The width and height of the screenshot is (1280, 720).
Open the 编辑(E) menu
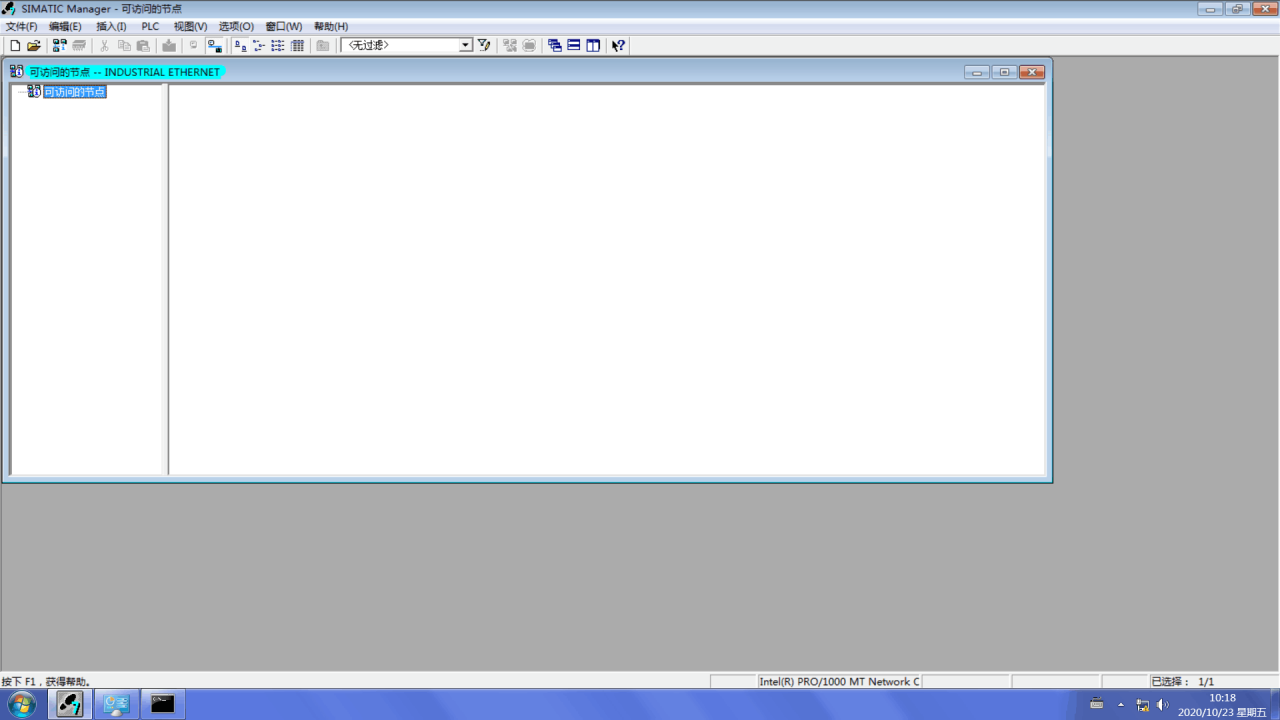(65, 26)
